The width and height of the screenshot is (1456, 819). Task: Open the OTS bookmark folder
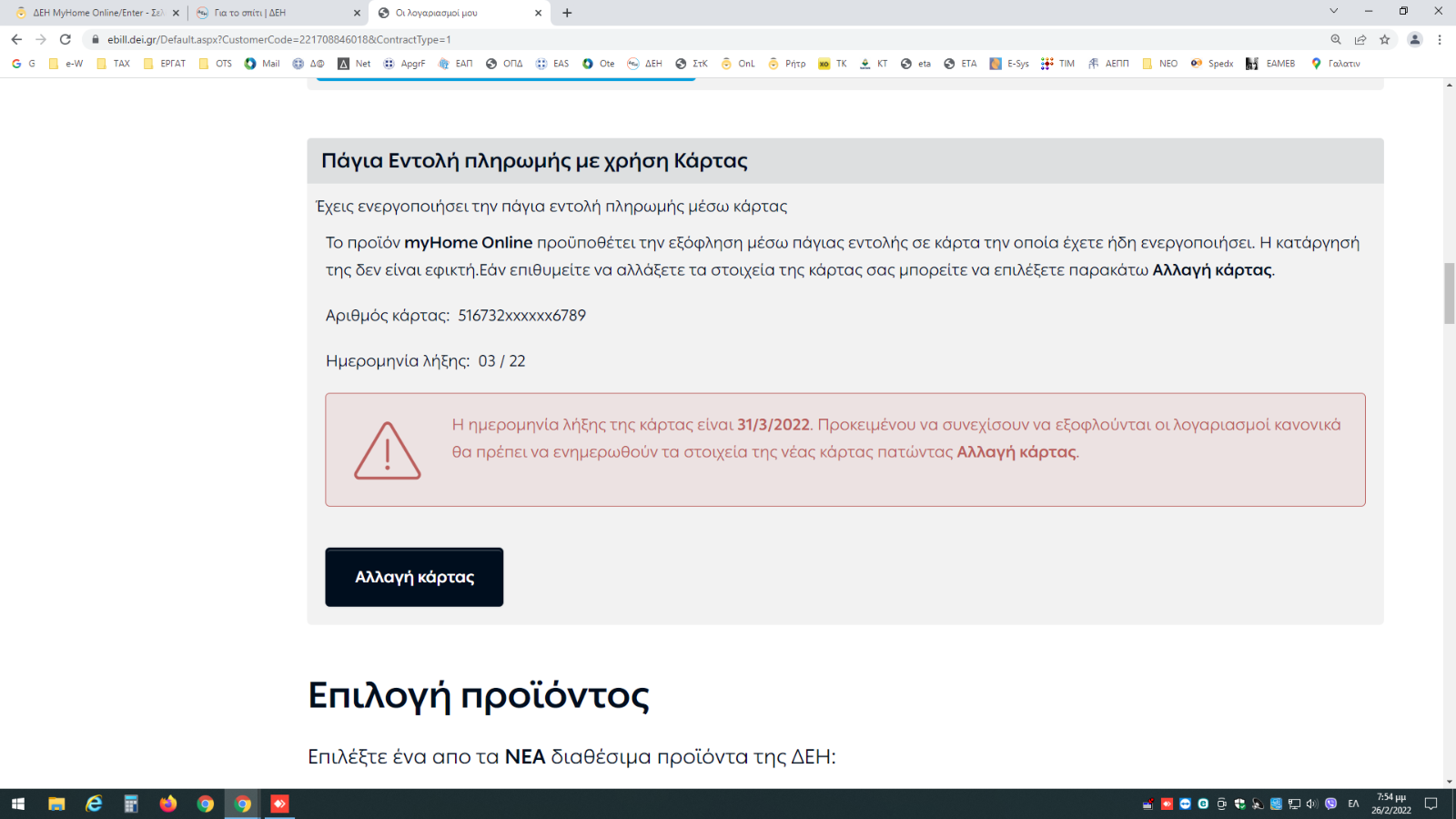tap(215, 64)
